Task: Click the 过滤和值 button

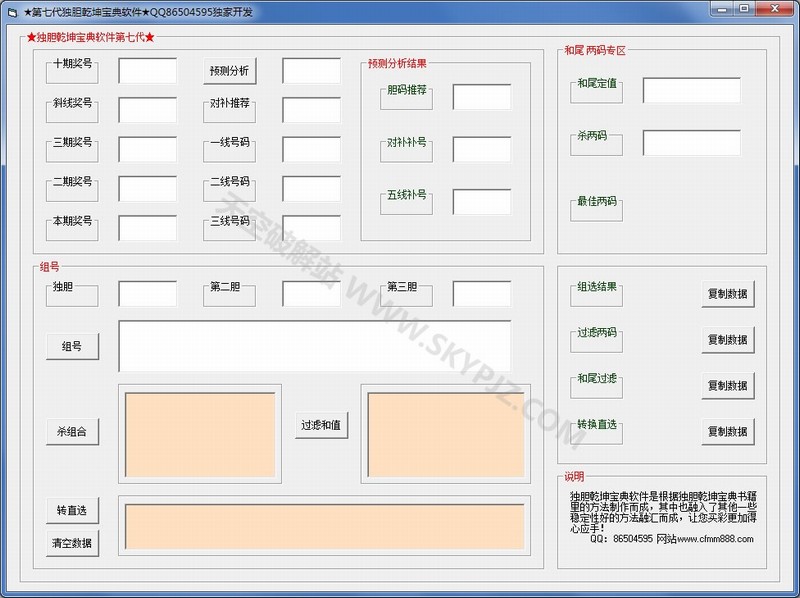Action: (x=321, y=425)
